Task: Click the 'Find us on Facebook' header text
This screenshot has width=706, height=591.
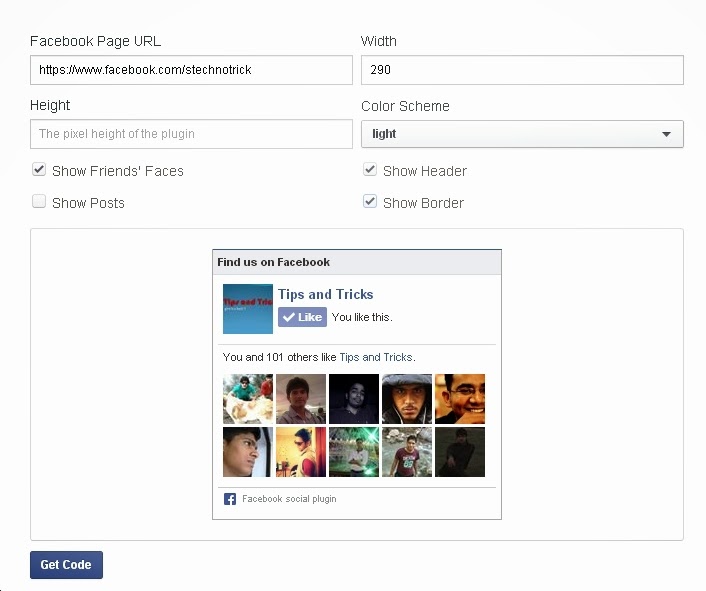Action: click(x=273, y=262)
